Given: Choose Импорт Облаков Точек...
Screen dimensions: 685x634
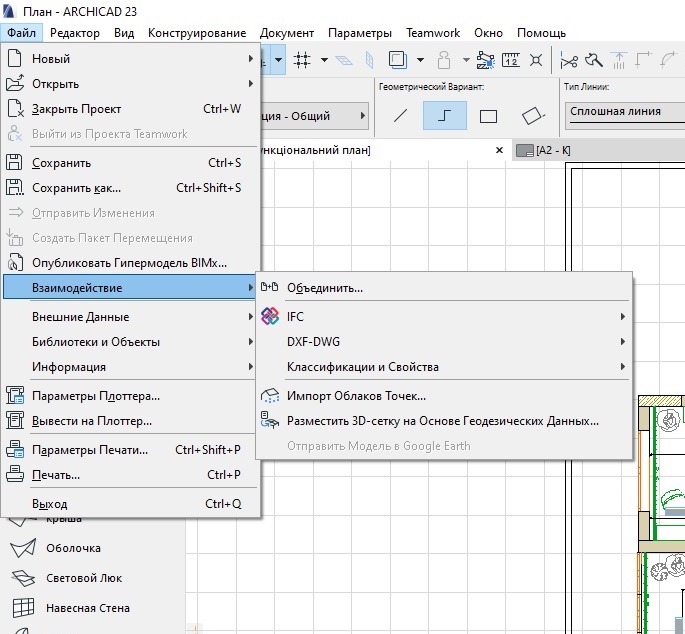Looking at the screenshot, I should pos(444,396).
